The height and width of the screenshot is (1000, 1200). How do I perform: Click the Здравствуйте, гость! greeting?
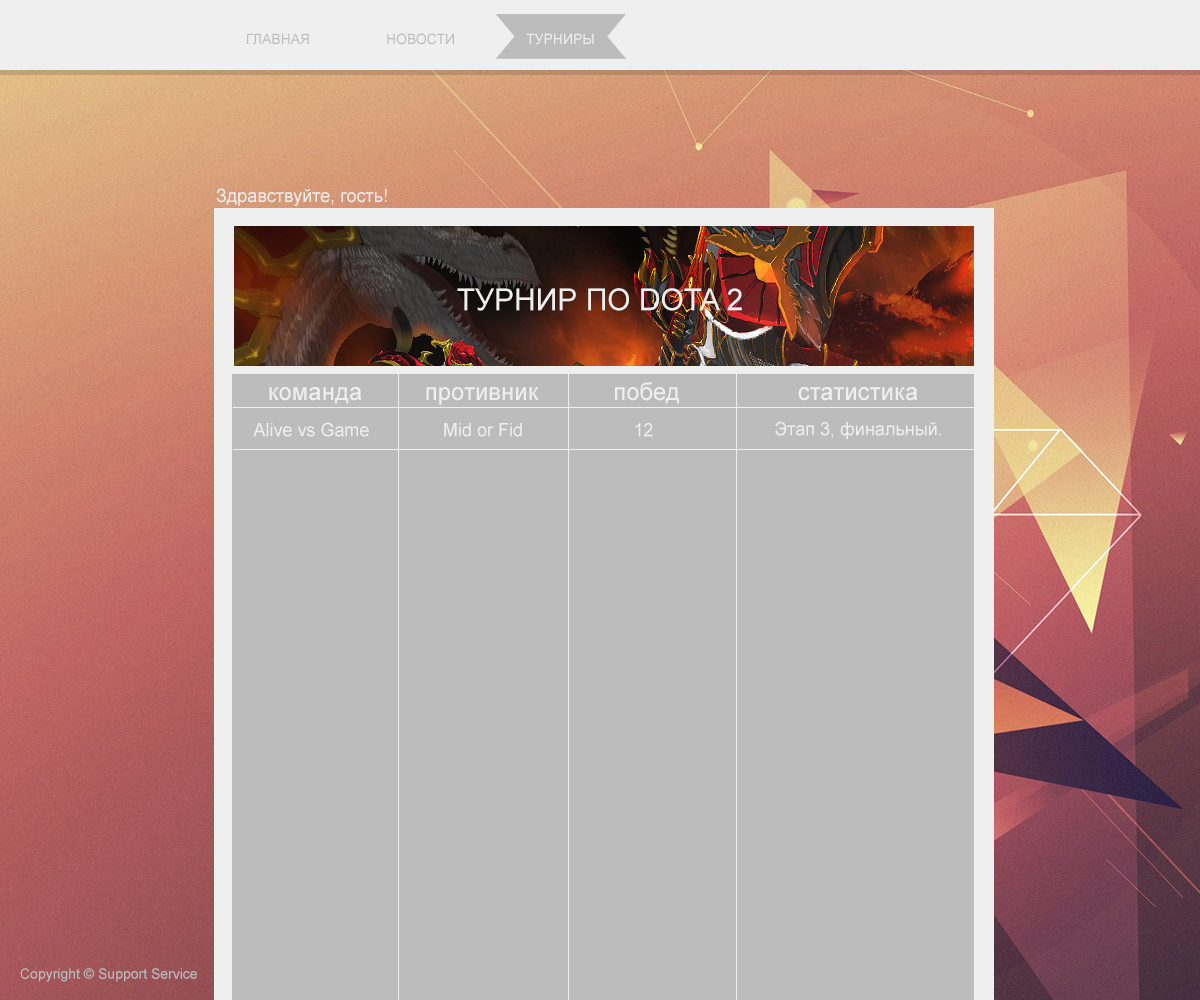click(302, 196)
